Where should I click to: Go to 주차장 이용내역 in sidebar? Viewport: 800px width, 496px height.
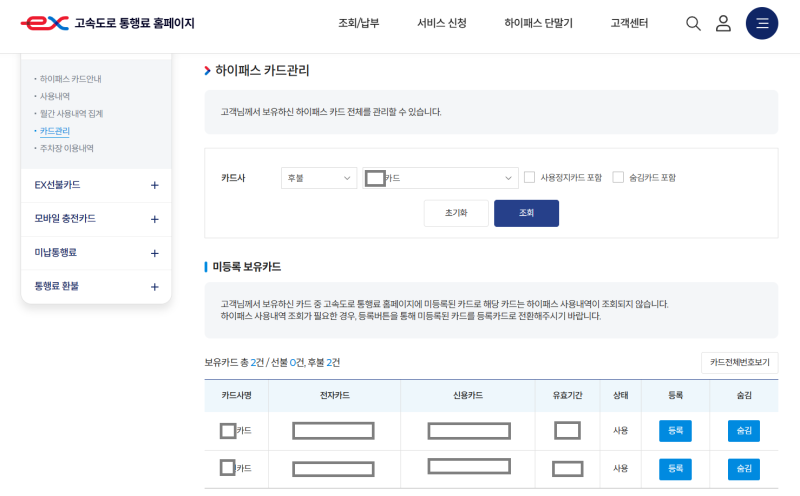coord(67,148)
